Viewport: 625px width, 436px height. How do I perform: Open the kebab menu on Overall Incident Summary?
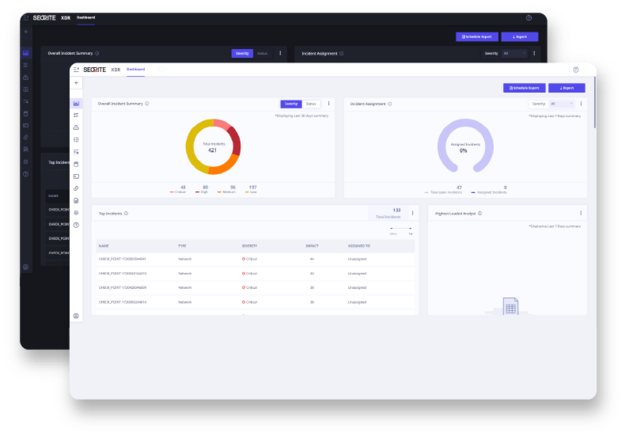tap(328, 103)
